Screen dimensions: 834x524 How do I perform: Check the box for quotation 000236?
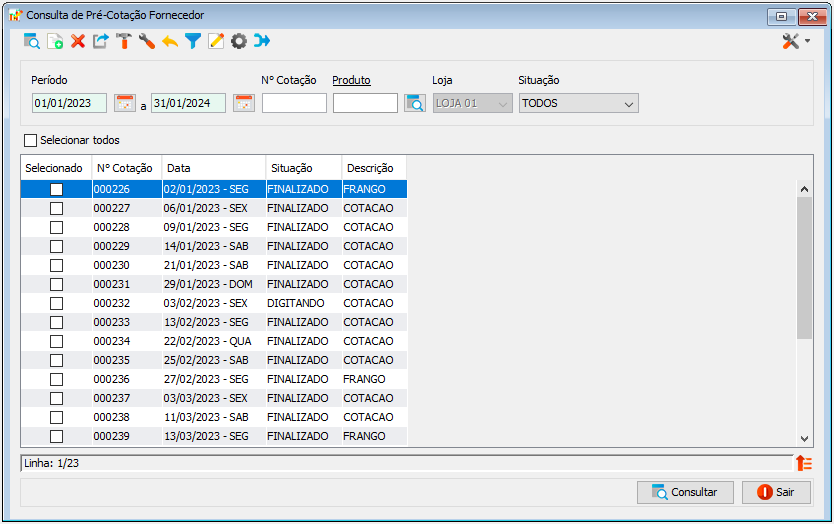pos(56,379)
